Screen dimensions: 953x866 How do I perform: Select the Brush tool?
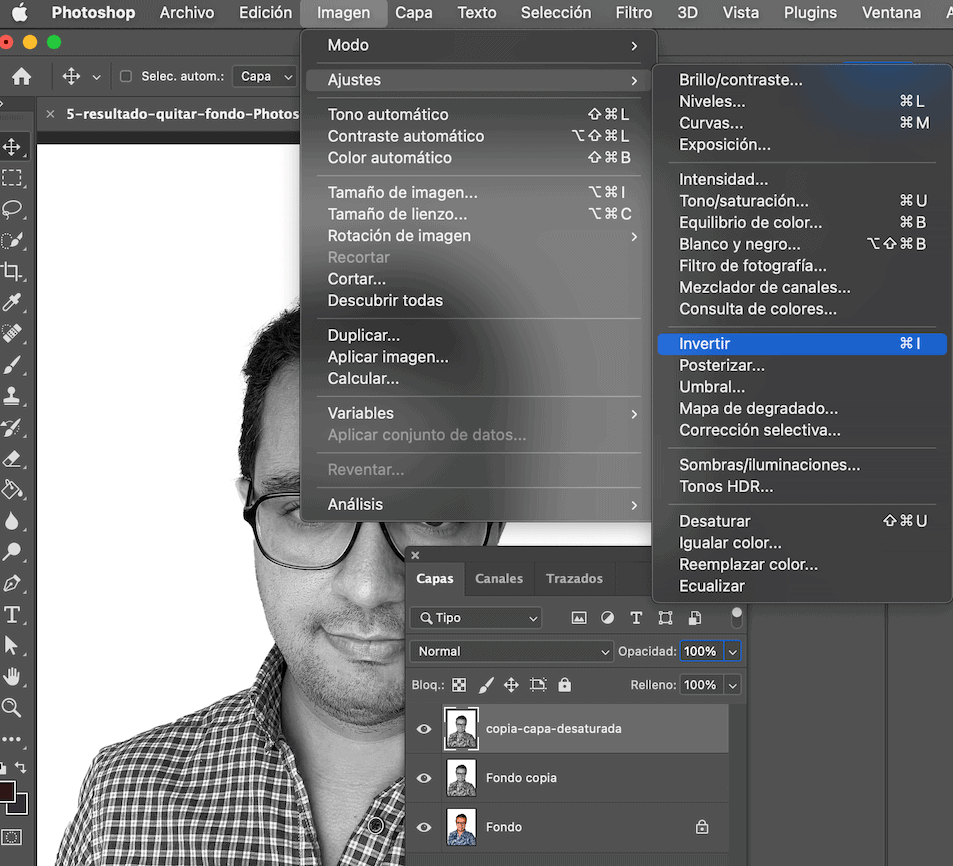(x=12, y=365)
